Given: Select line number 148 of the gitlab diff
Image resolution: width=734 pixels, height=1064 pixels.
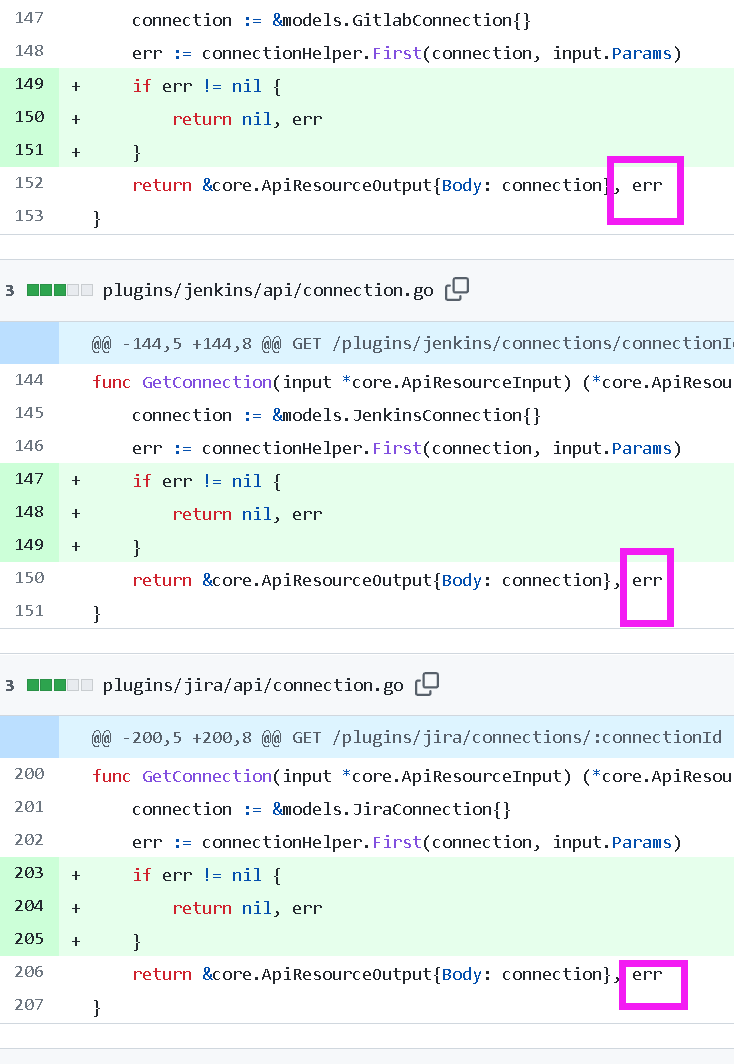Looking at the screenshot, I should click(x=29, y=51).
